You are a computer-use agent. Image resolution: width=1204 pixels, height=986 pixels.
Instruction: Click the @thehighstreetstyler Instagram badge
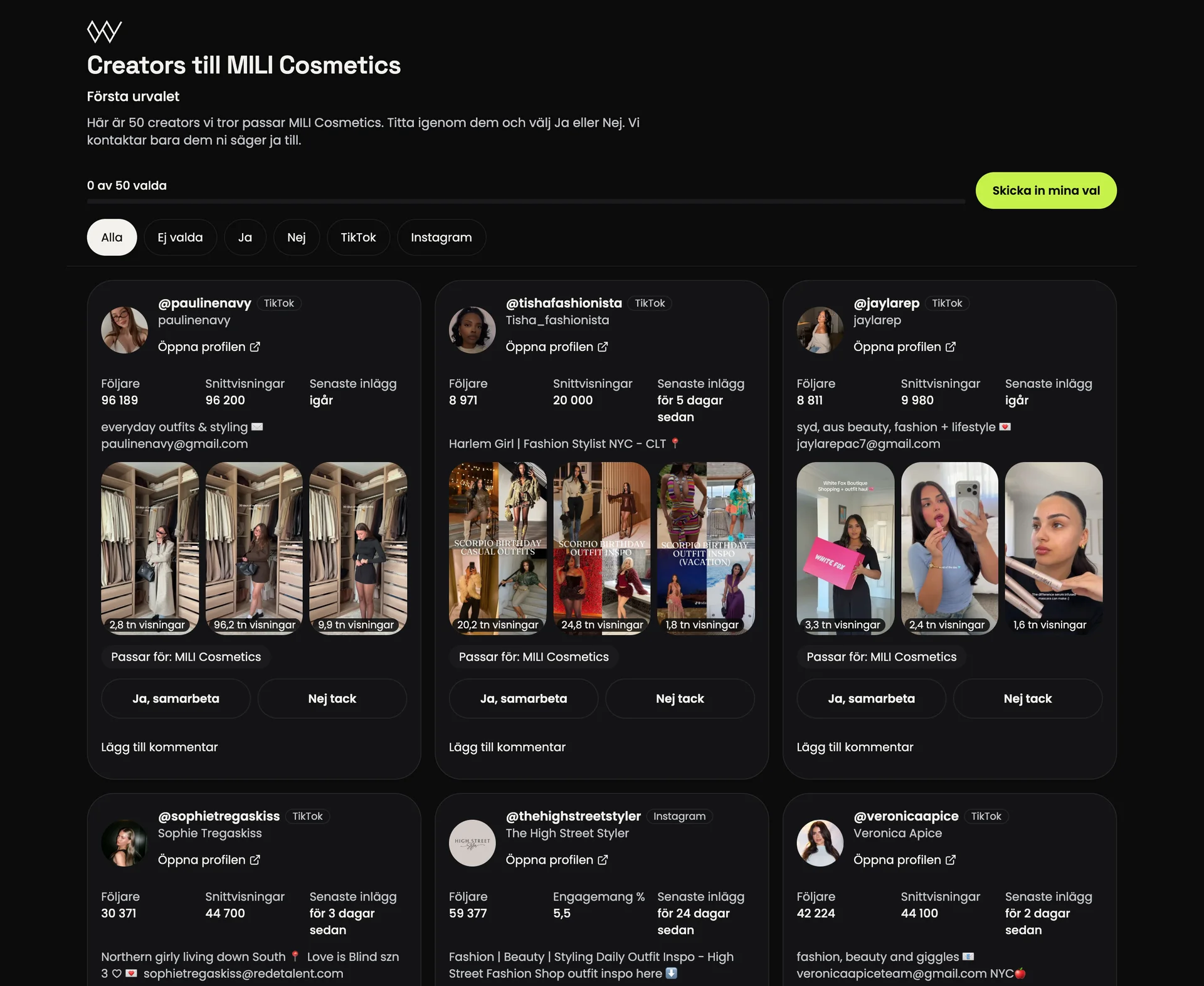tap(679, 816)
